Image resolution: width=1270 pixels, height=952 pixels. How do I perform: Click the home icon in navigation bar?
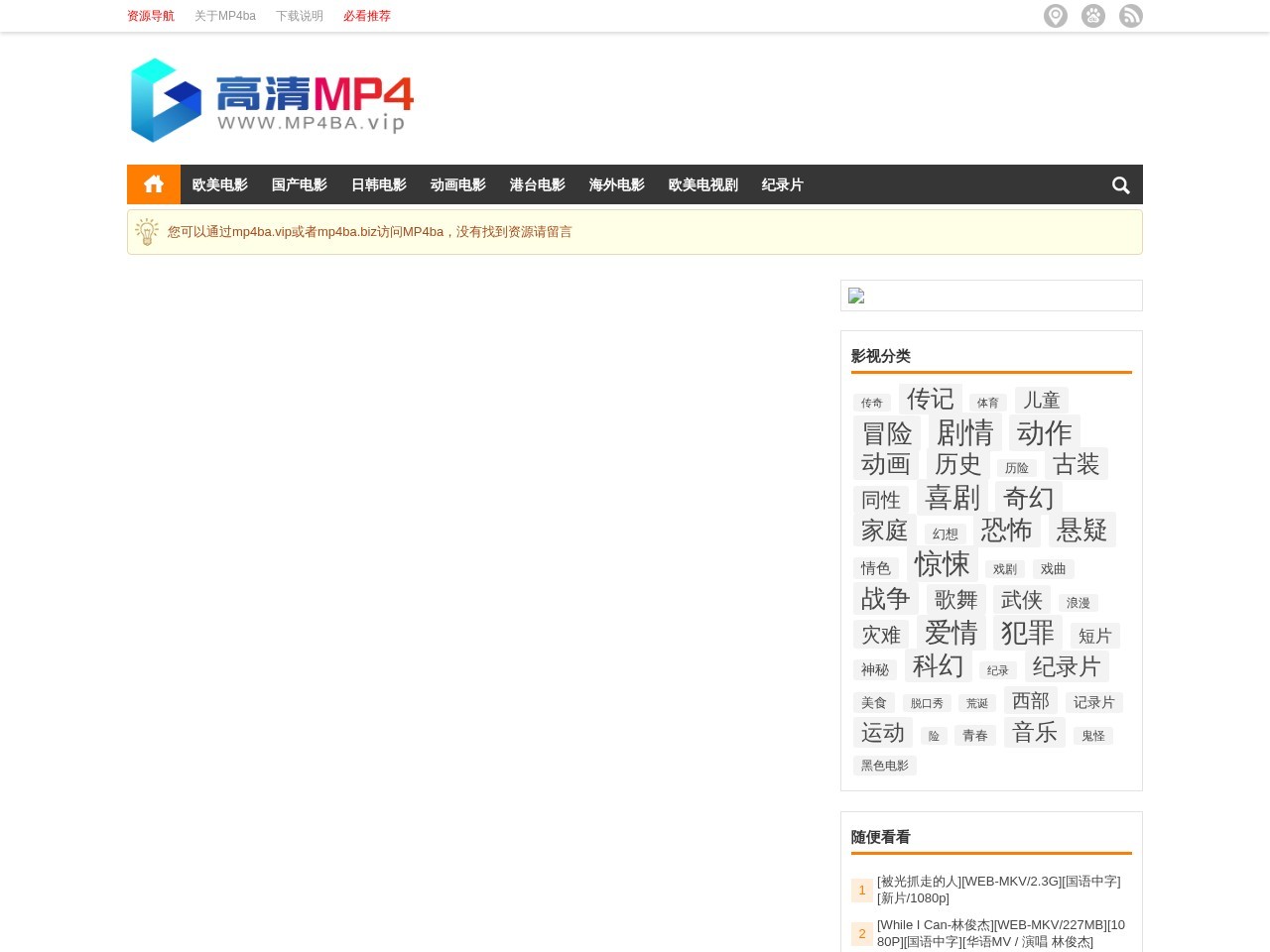tap(154, 184)
